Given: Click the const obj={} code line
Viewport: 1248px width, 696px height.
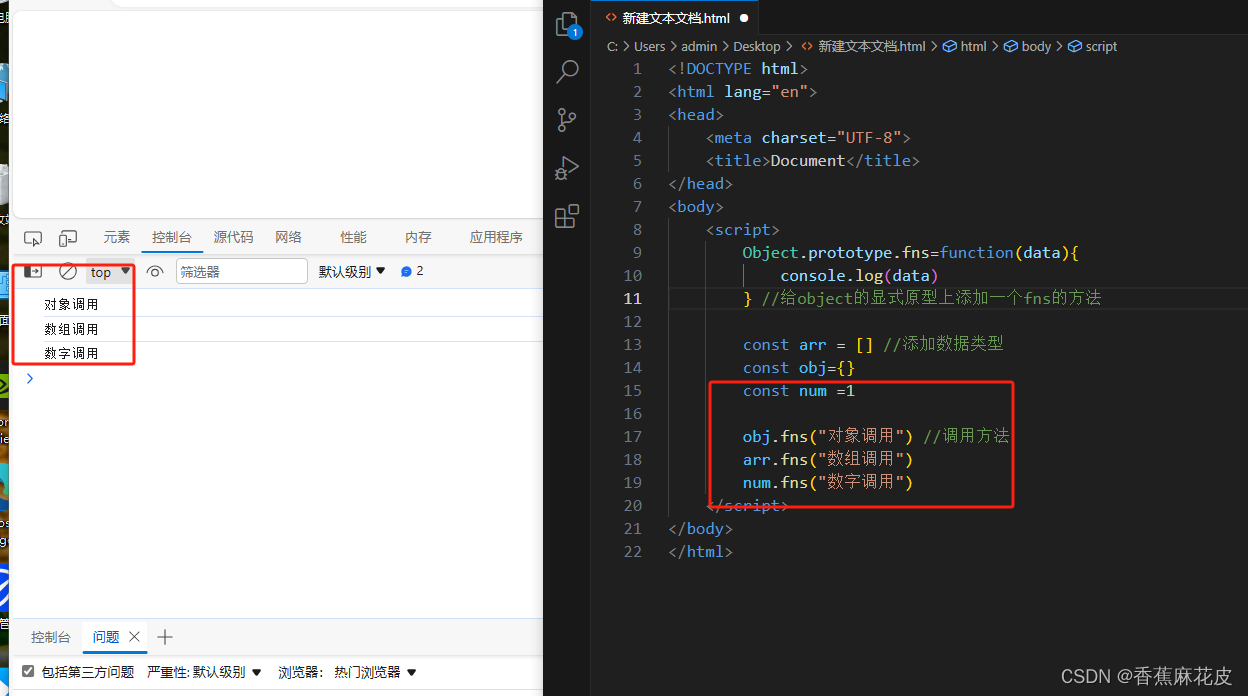Looking at the screenshot, I should [x=799, y=368].
